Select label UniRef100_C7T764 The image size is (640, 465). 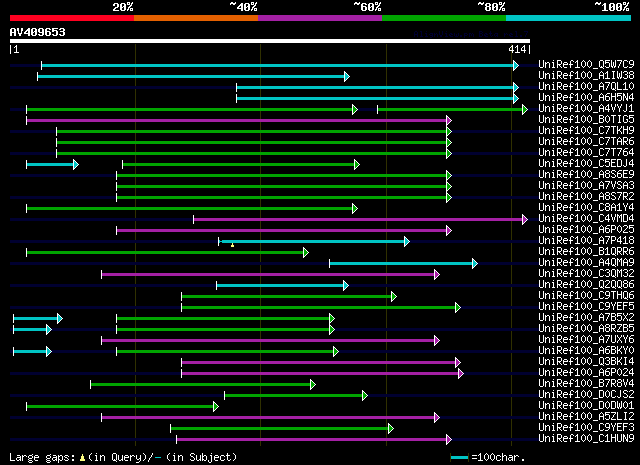586,152
